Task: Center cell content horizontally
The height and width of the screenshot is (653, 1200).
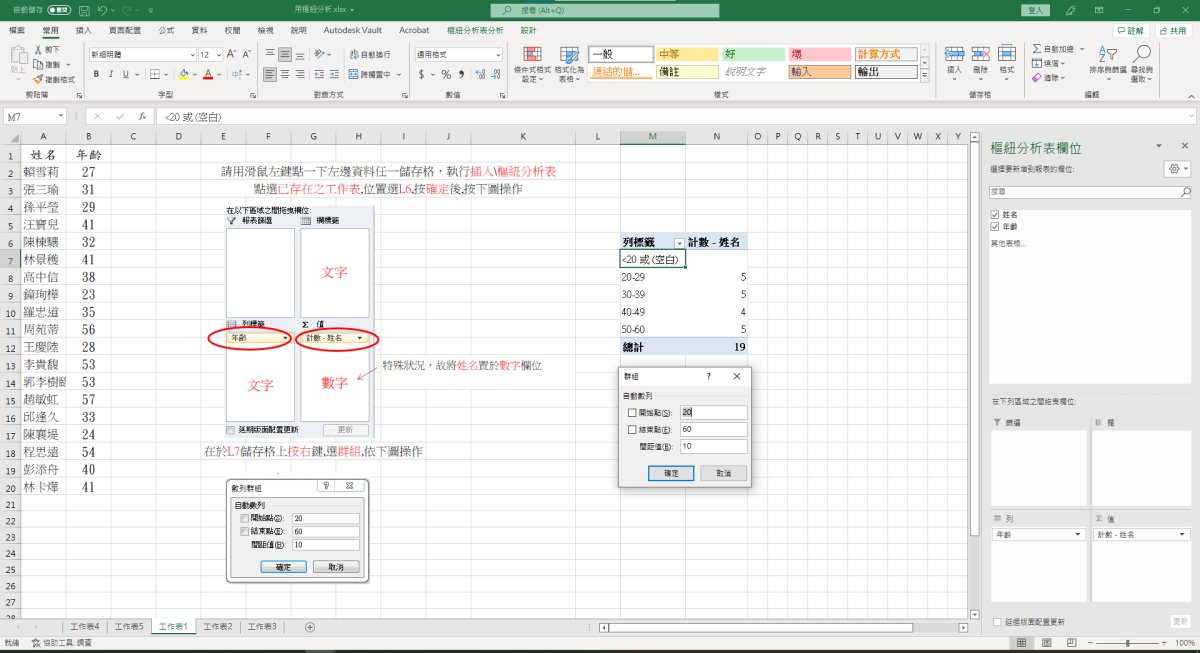Action: 285,74
